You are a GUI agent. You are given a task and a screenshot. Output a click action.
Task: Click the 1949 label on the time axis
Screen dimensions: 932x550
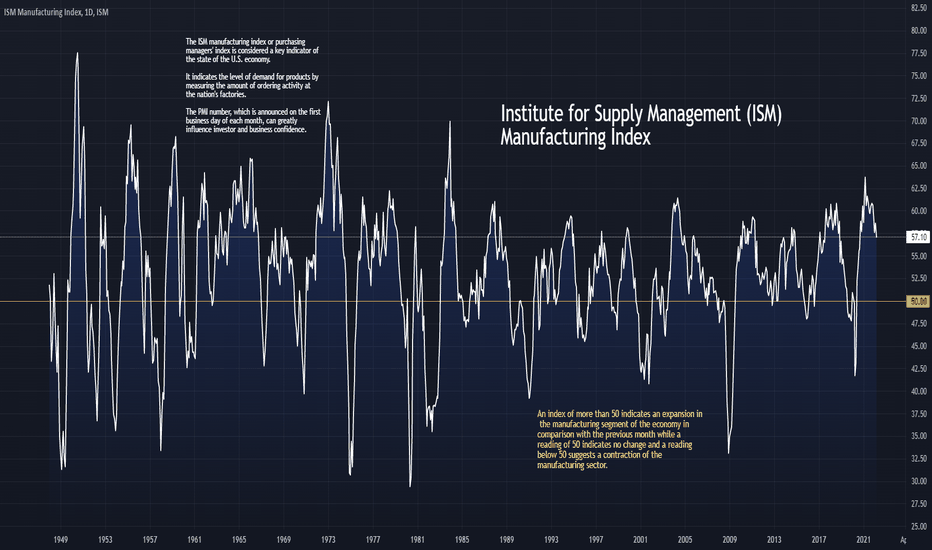pos(61,540)
